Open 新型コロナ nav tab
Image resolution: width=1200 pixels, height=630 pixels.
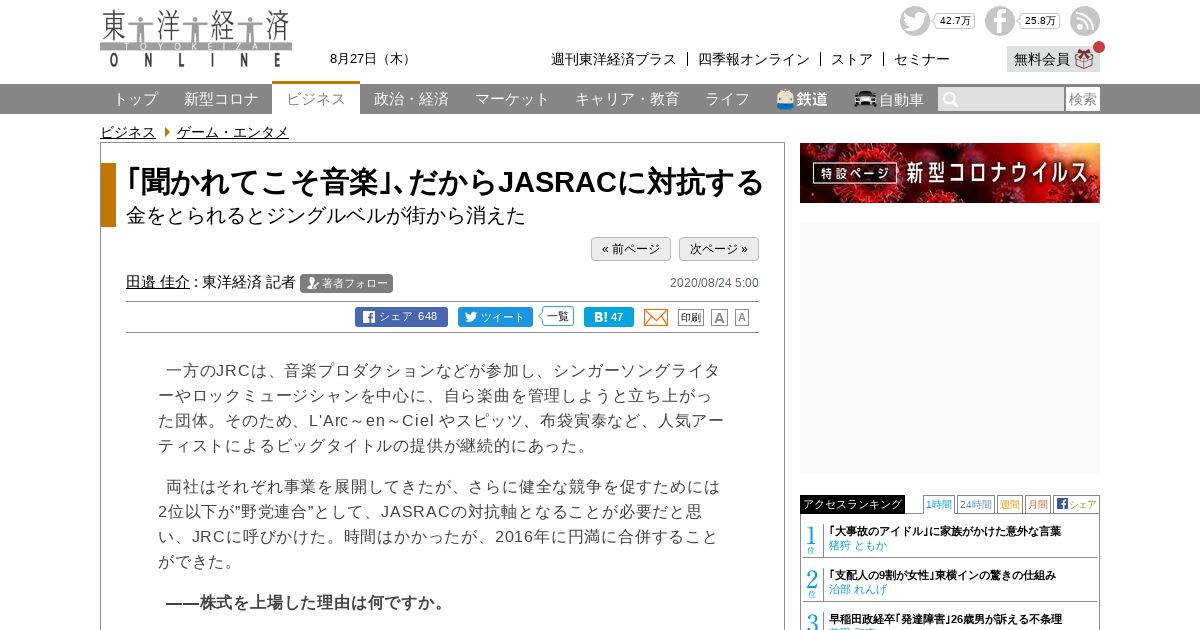click(x=221, y=99)
